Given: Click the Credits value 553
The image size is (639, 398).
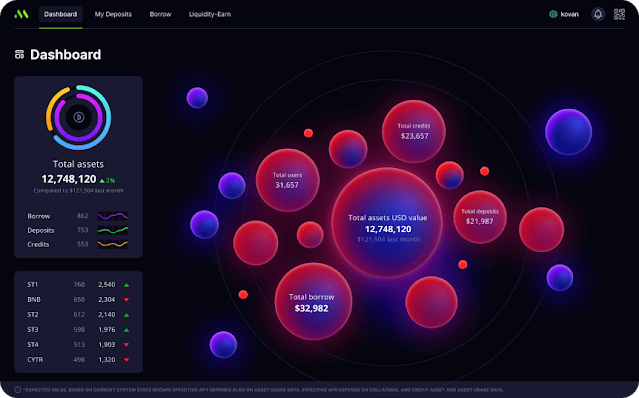Looking at the screenshot, I should [x=82, y=244].
